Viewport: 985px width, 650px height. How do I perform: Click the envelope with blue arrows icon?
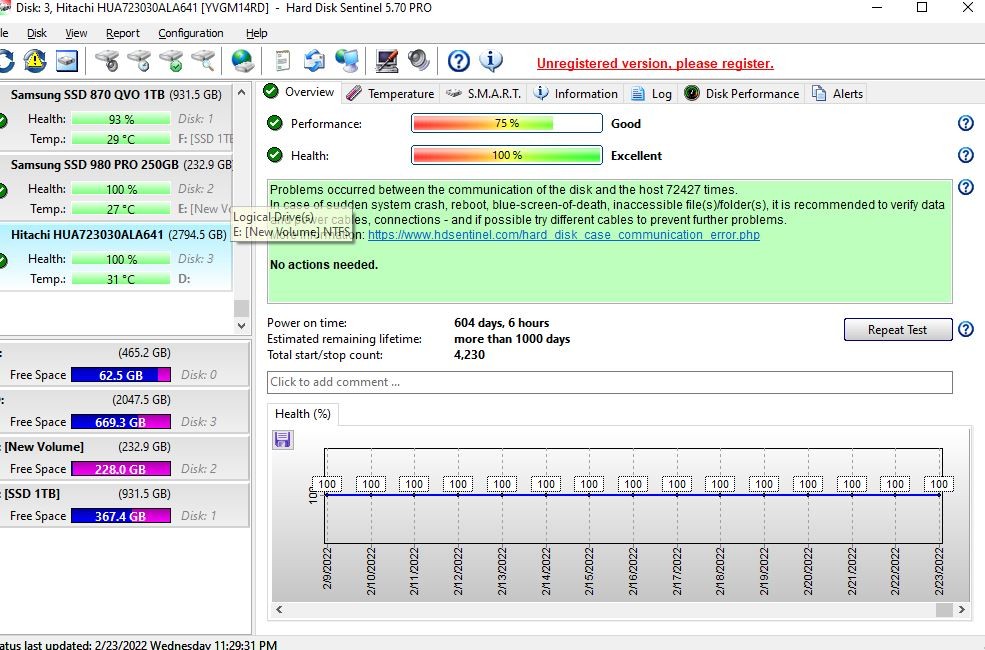314,61
